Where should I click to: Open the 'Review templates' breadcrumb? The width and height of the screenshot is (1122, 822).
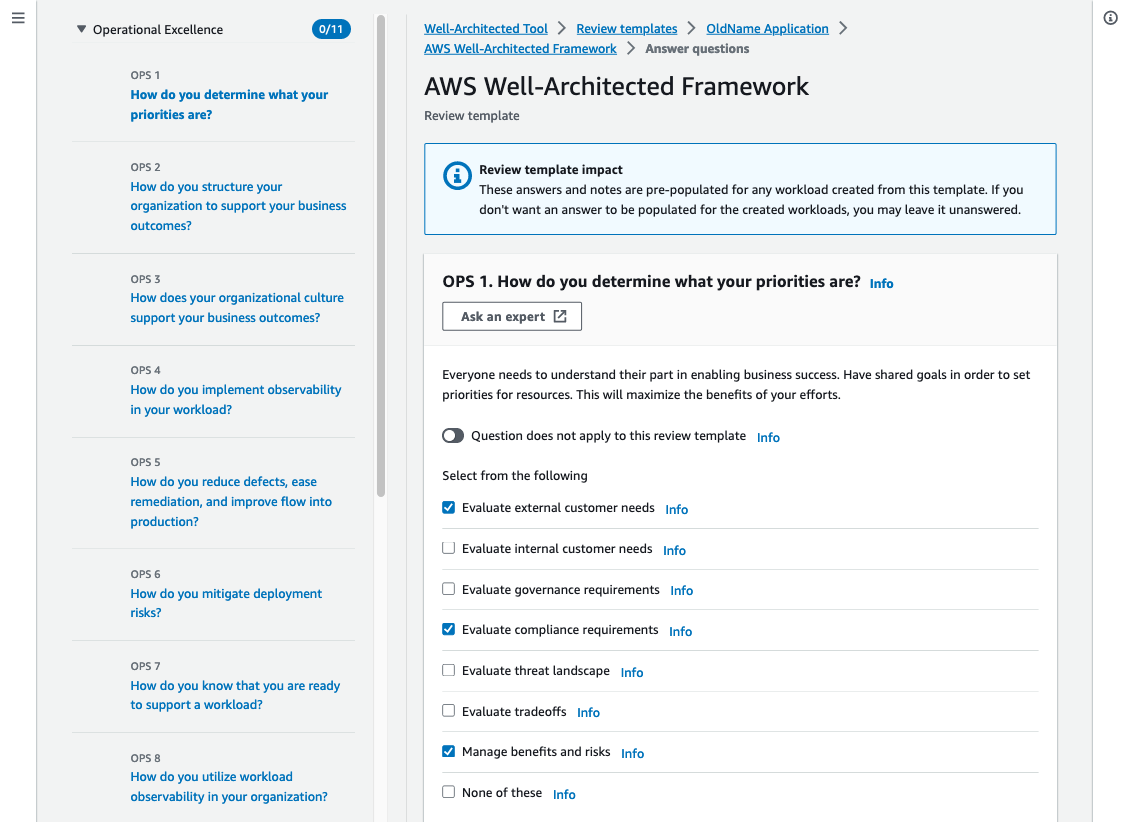point(627,28)
